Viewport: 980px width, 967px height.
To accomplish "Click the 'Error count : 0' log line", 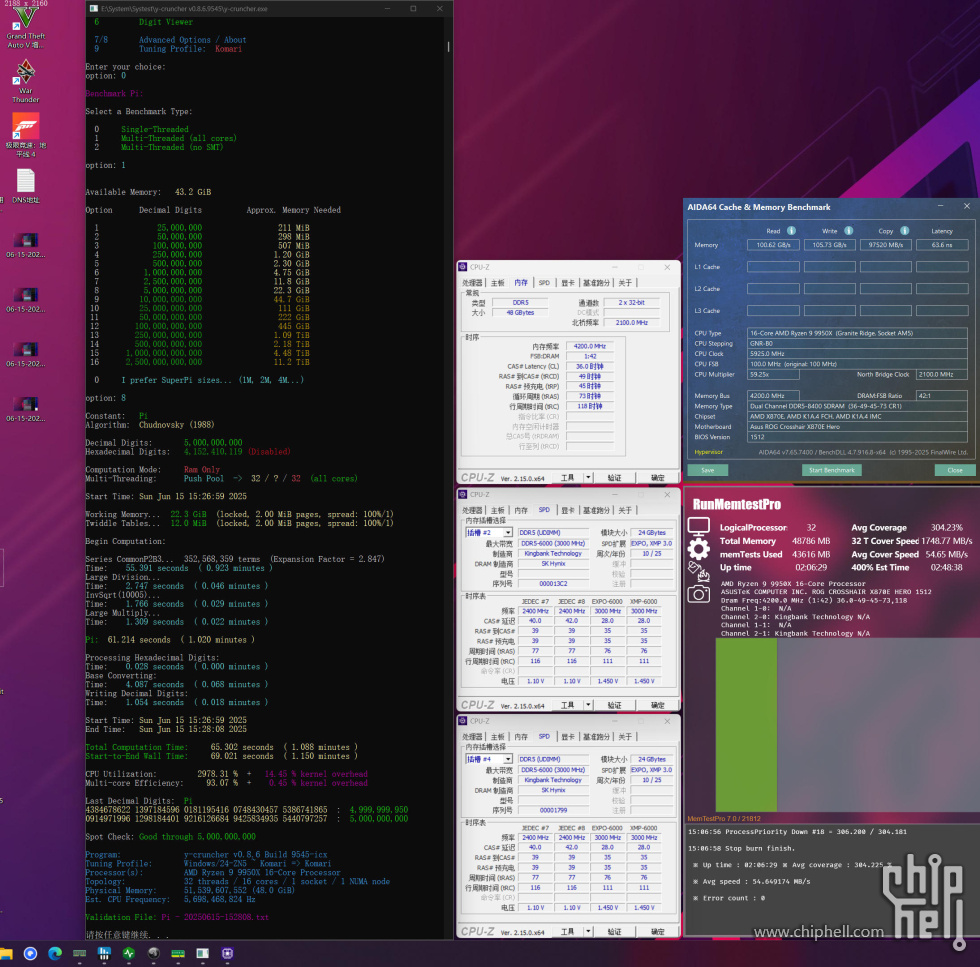I will [x=729, y=898].
